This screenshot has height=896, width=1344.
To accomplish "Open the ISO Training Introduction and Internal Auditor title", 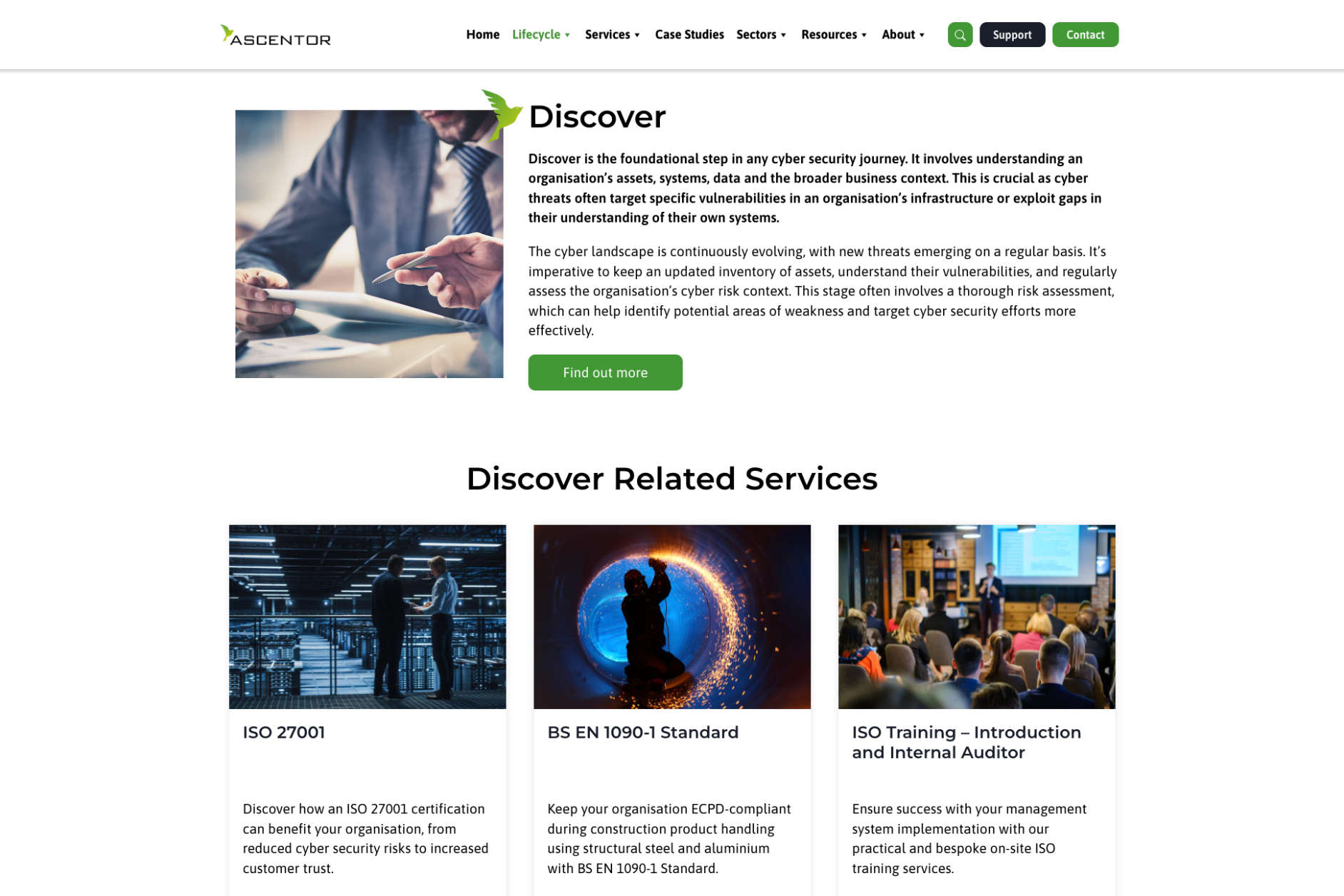I will point(967,743).
